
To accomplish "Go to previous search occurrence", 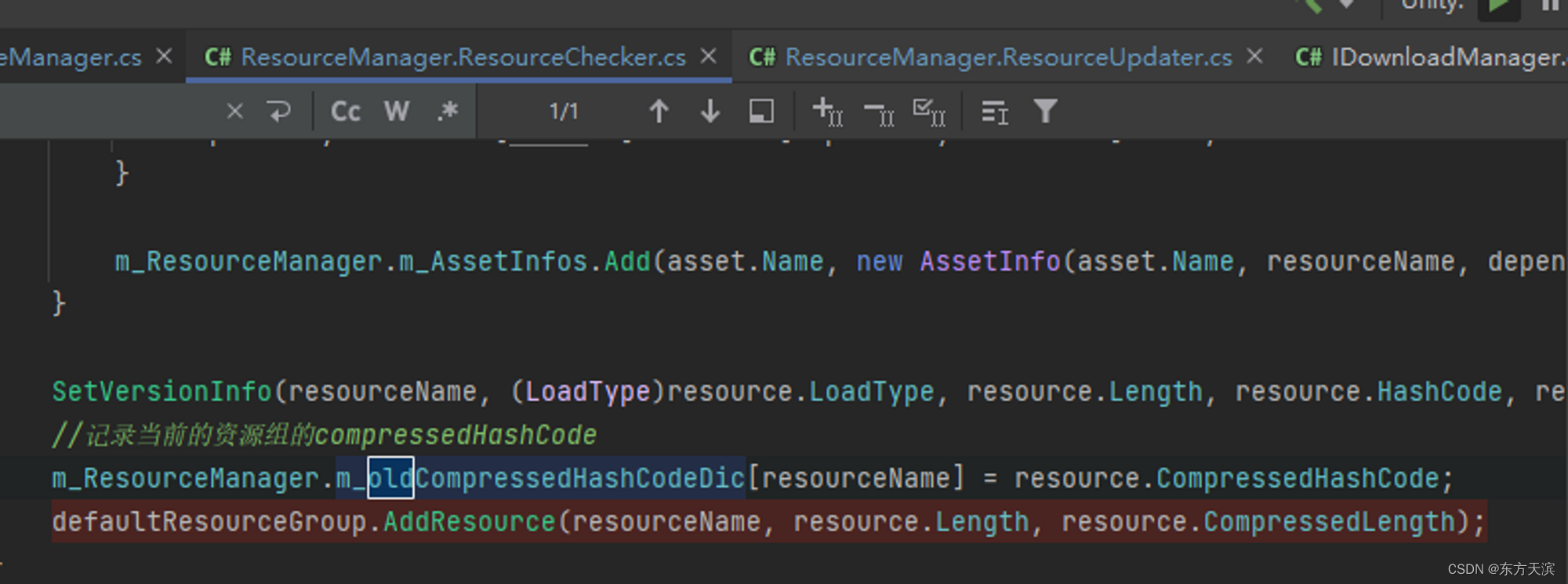I will tap(659, 111).
